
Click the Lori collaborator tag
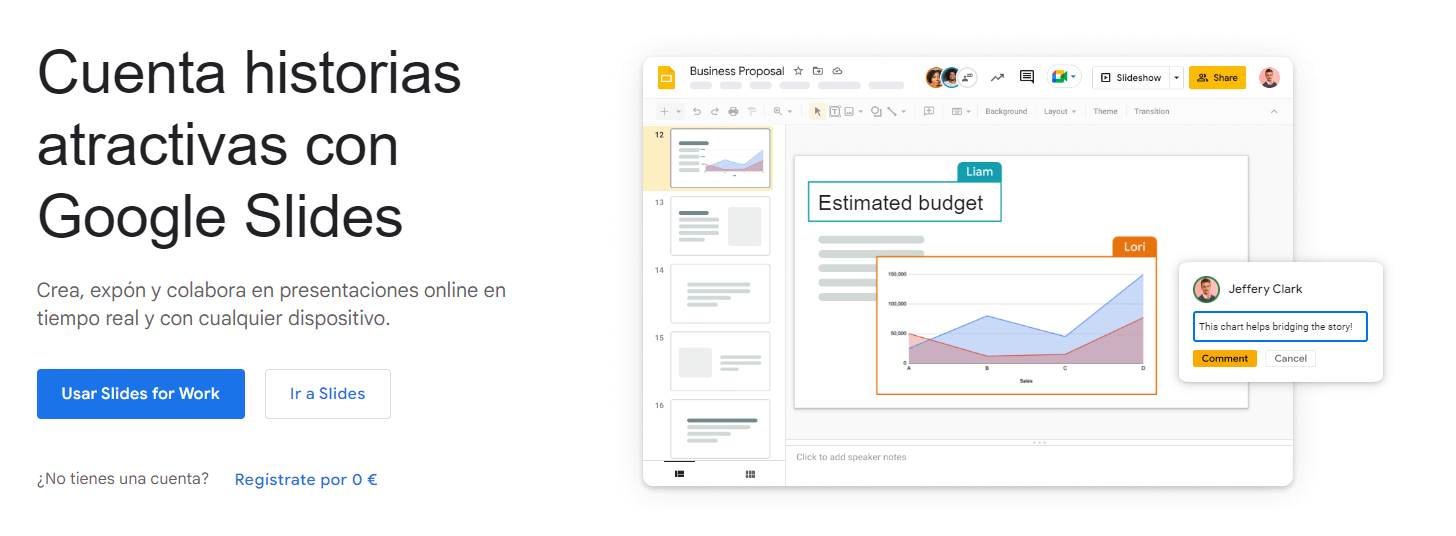click(1134, 247)
